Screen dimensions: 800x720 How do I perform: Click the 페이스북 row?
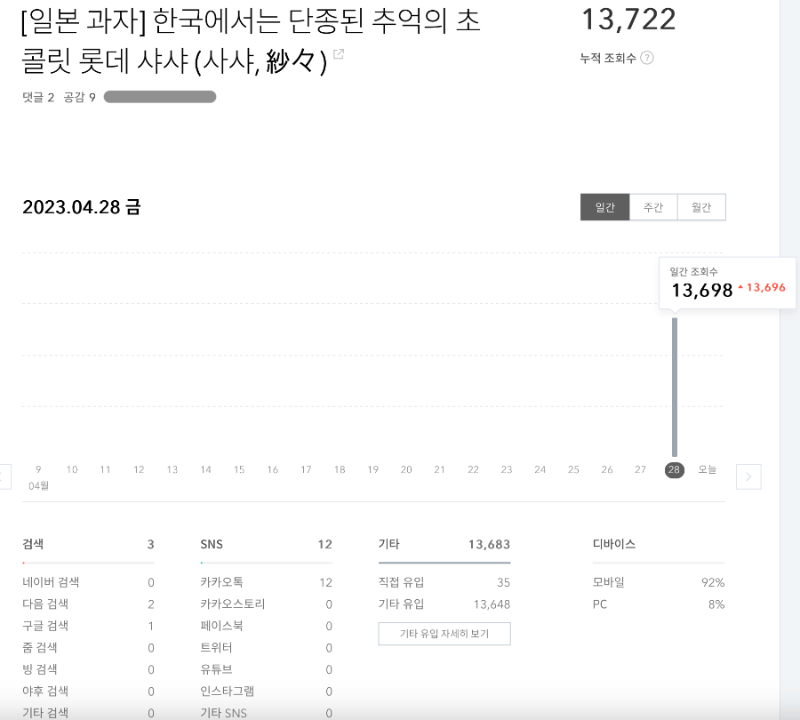tap(266, 626)
